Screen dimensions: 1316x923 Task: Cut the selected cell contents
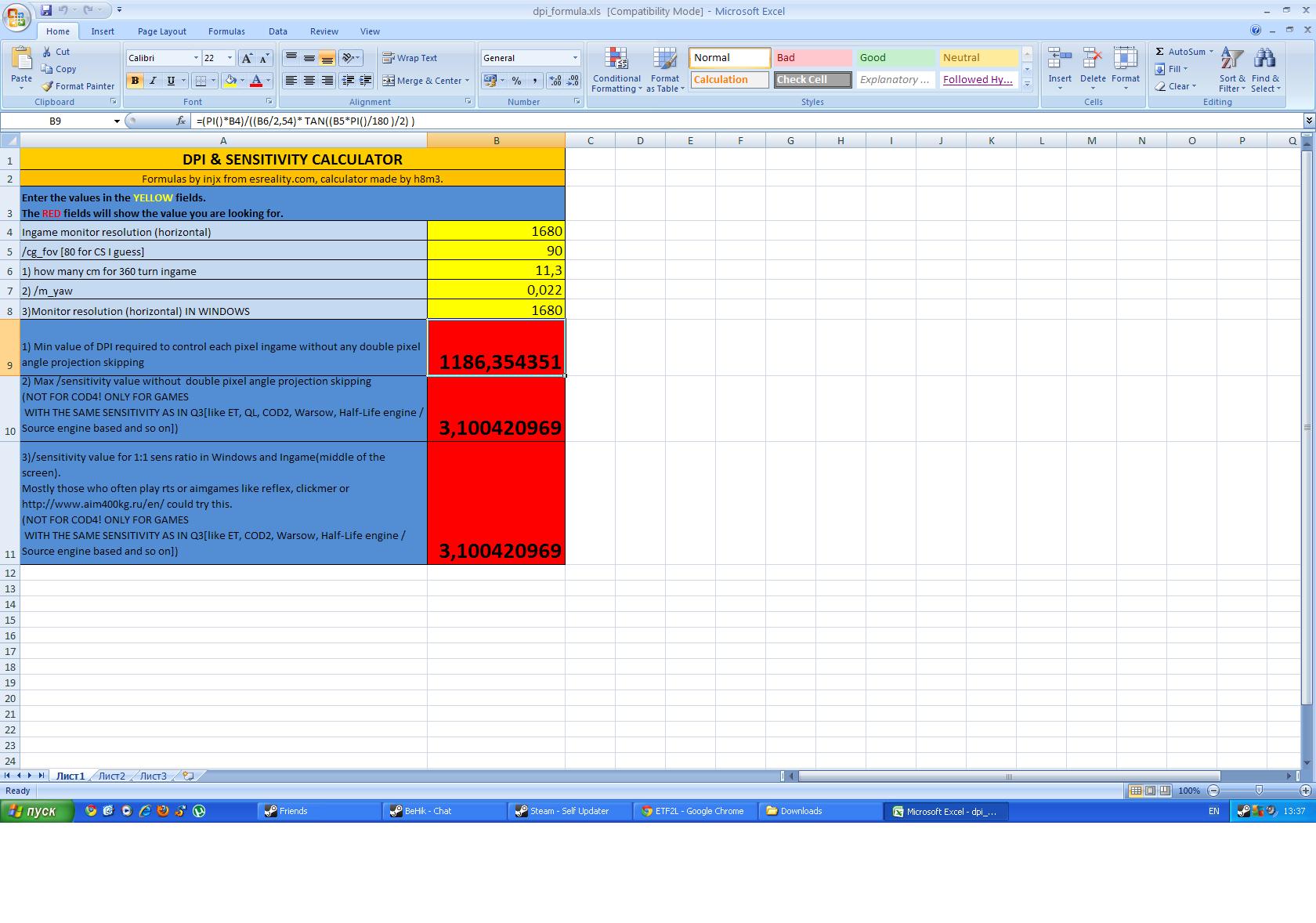tap(56, 52)
